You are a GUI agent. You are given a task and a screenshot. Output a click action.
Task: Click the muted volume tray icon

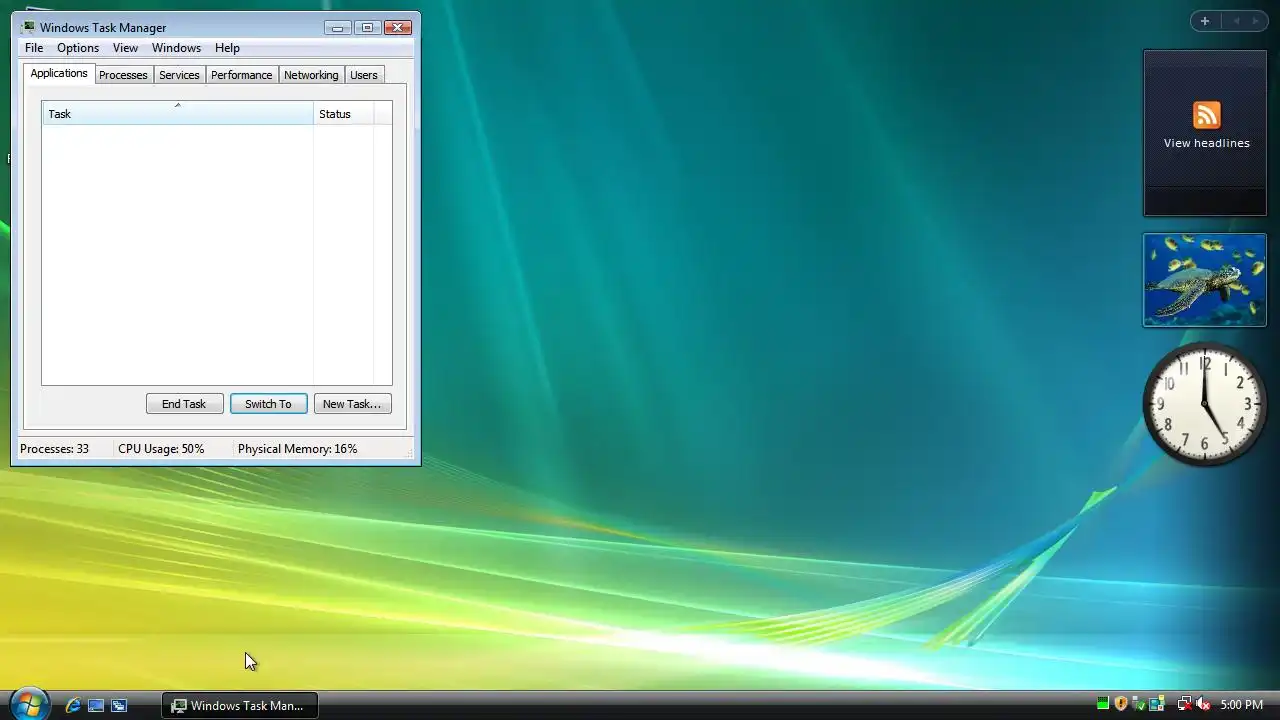coord(1203,704)
